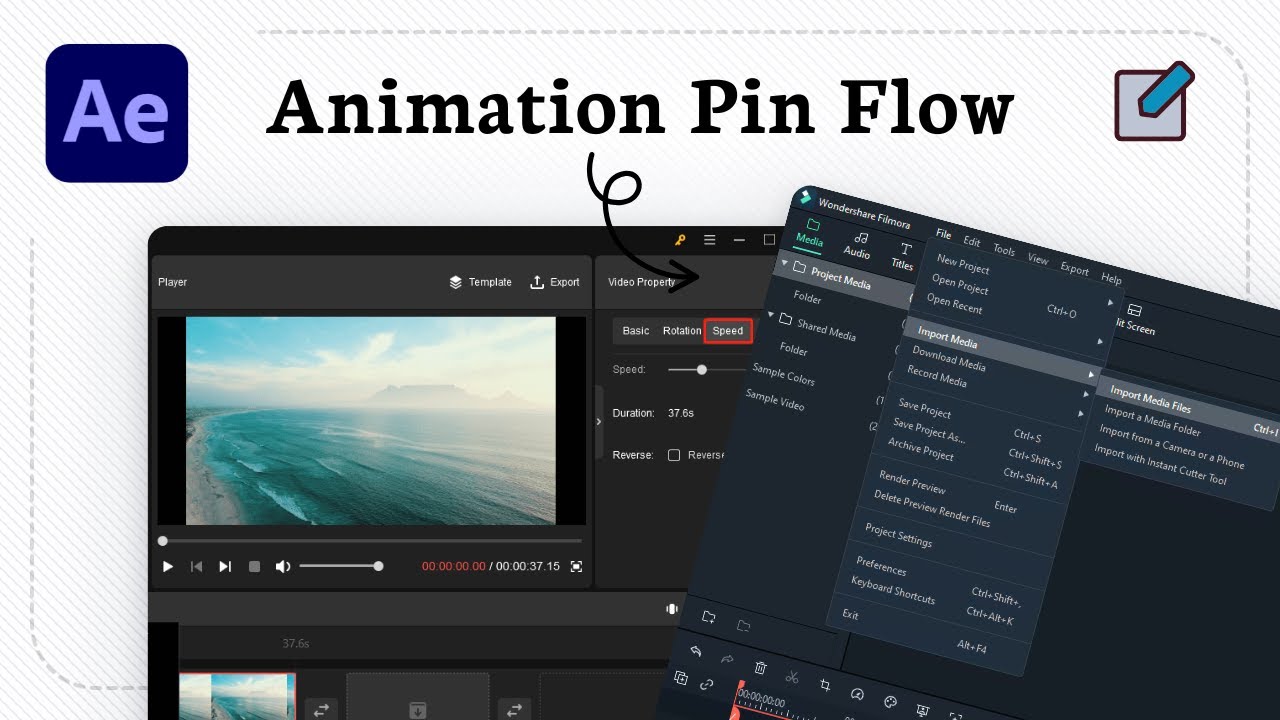Open the File menu in Filmora
The height and width of the screenshot is (720, 1280).
(944, 234)
